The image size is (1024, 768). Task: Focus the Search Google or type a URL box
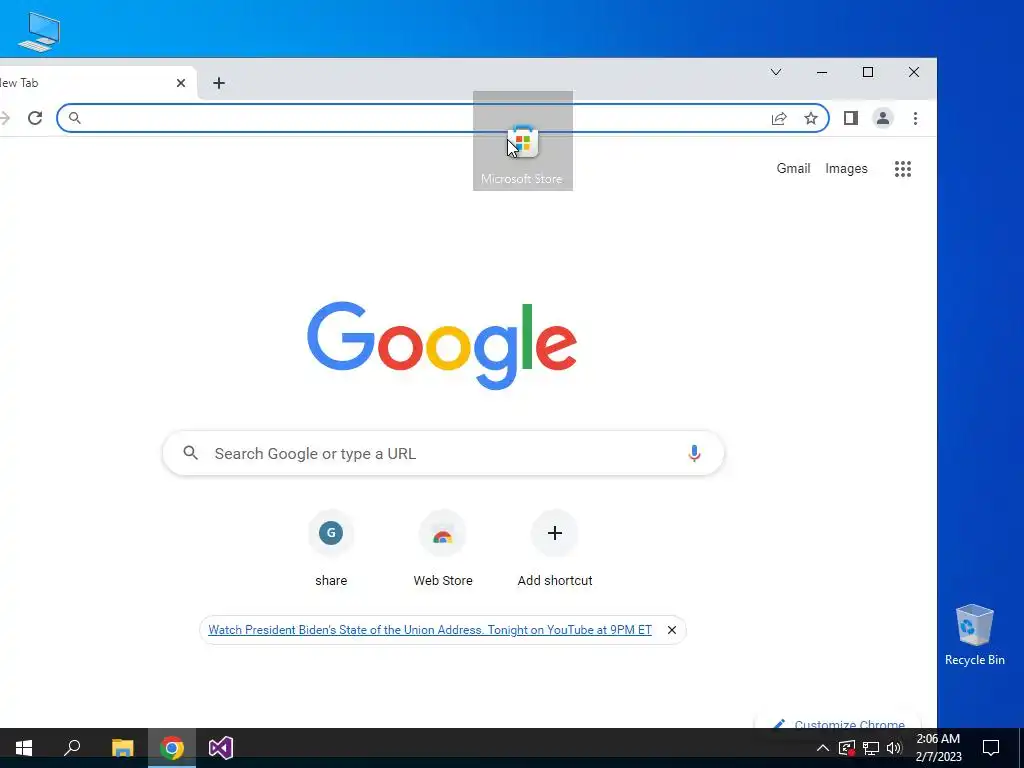coord(443,453)
